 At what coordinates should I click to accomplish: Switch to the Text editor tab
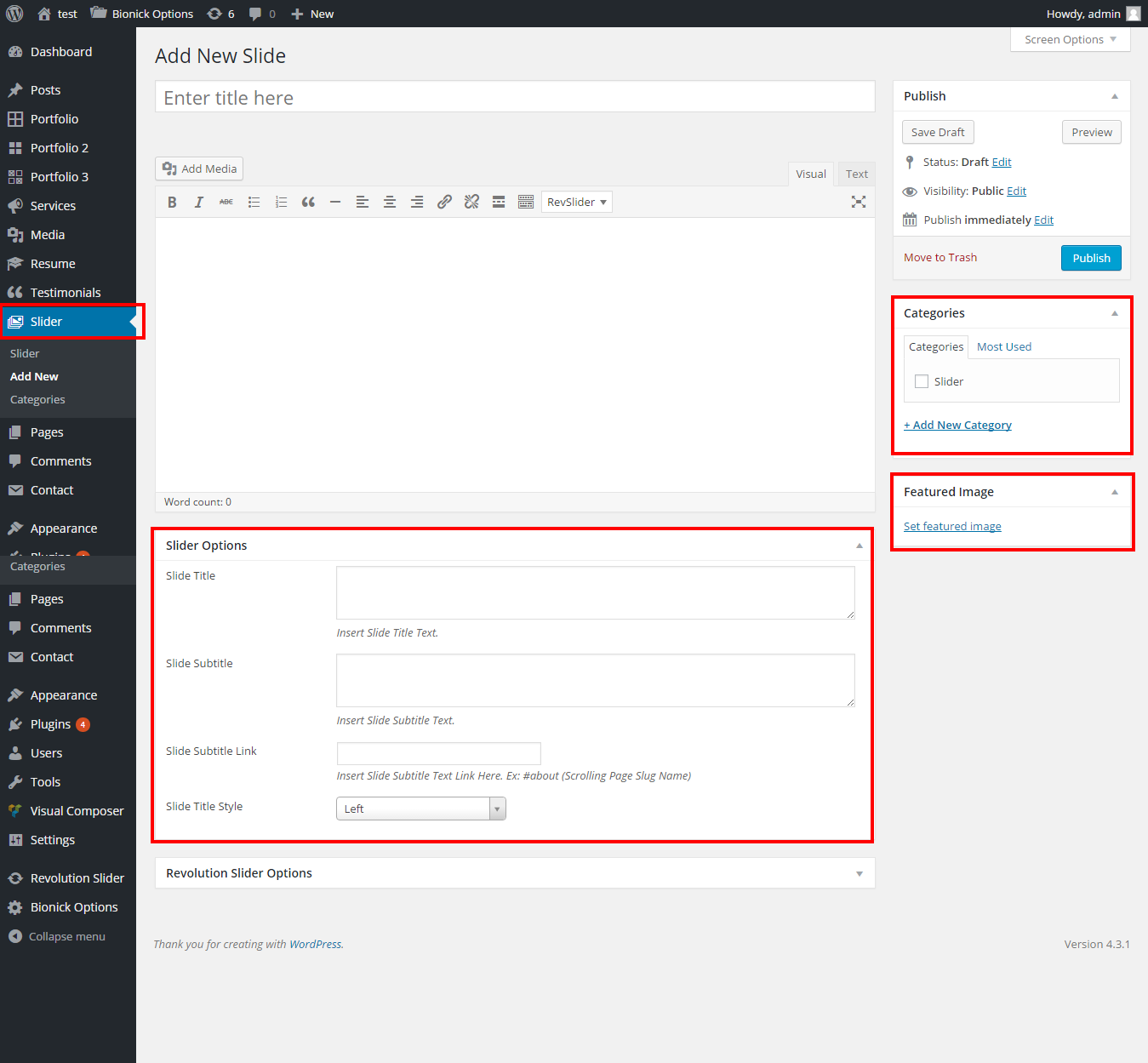click(856, 174)
